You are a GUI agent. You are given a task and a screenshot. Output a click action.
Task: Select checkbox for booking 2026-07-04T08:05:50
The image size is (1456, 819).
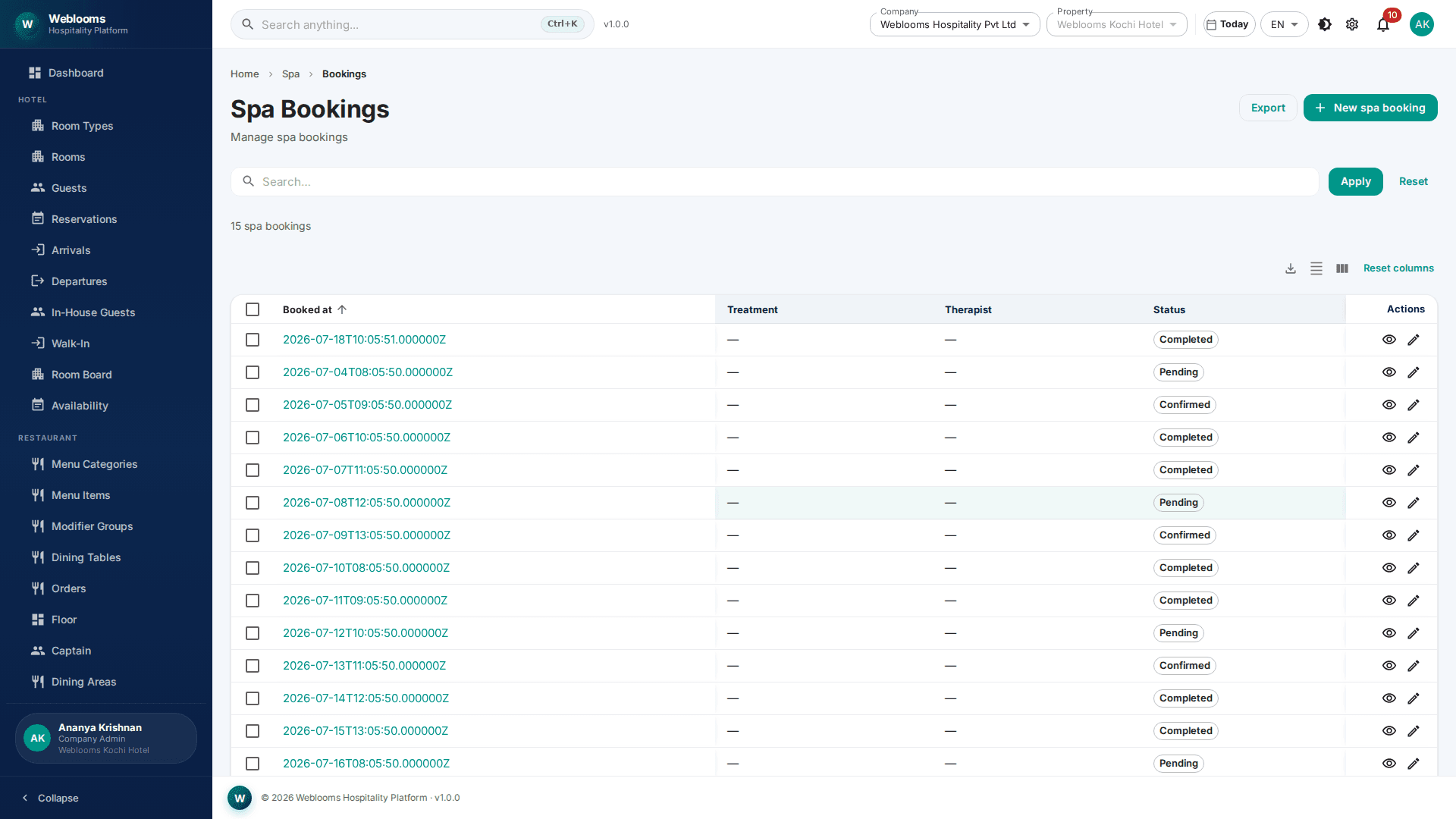point(253,372)
